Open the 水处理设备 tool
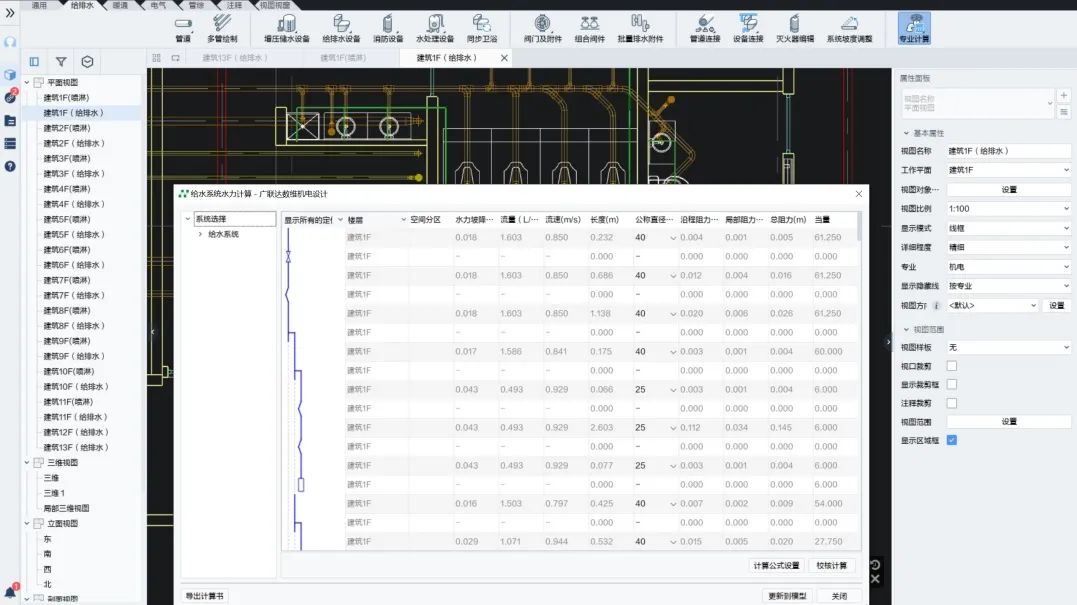Viewport: 1077px width, 605px height. point(435,30)
